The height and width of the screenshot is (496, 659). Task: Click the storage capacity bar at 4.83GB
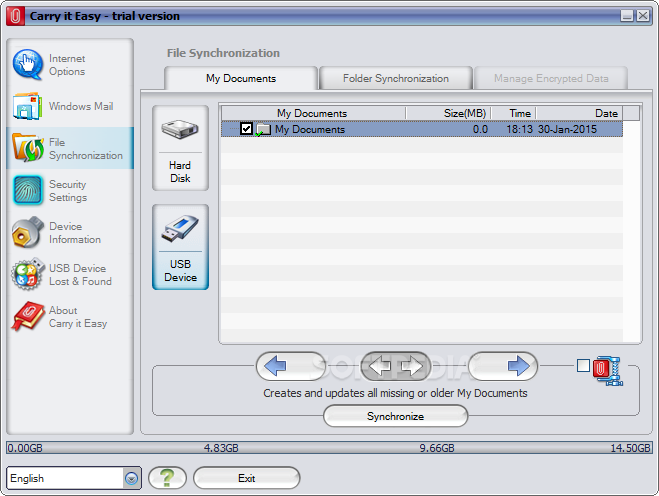(221, 448)
